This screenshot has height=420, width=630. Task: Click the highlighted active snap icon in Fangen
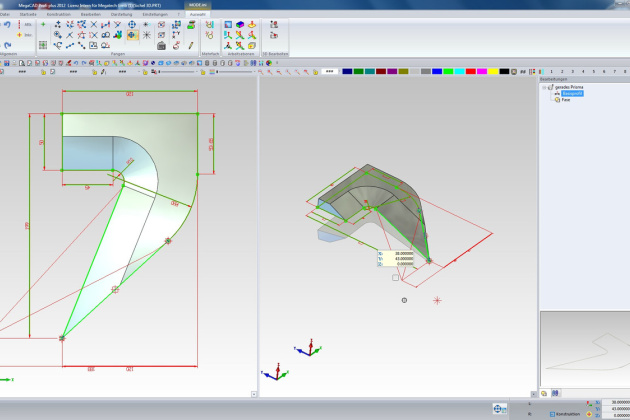point(132,35)
